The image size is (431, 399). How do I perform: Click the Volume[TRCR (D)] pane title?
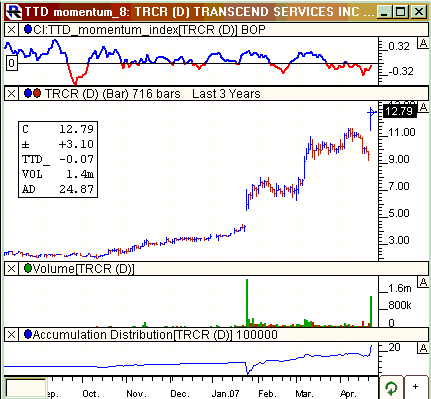[x=83, y=268]
